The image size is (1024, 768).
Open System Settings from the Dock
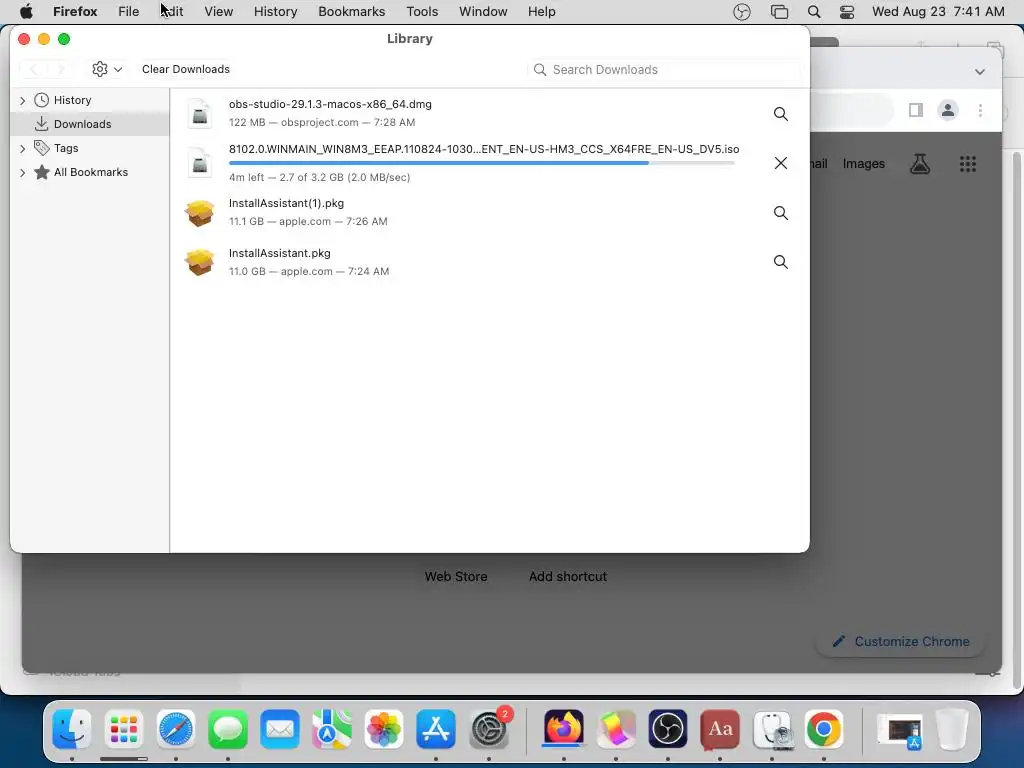click(x=489, y=729)
